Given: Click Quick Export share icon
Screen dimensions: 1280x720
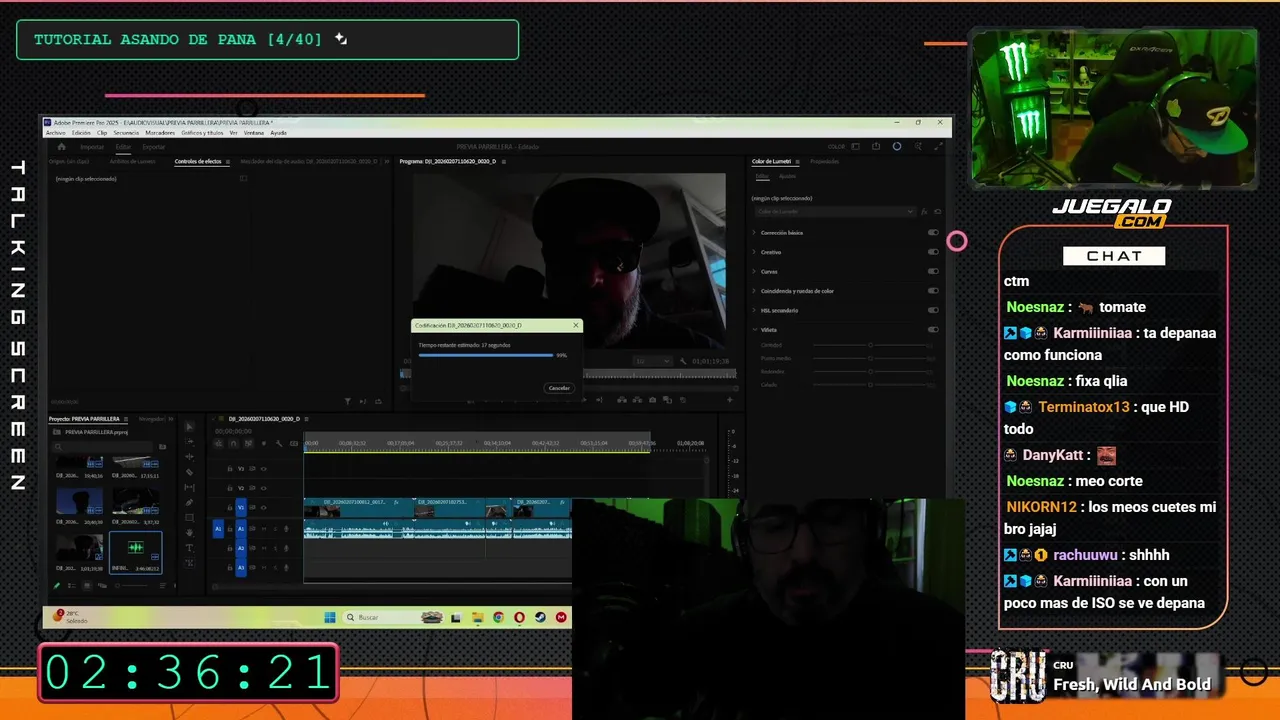Looking at the screenshot, I should click(876, 147).
